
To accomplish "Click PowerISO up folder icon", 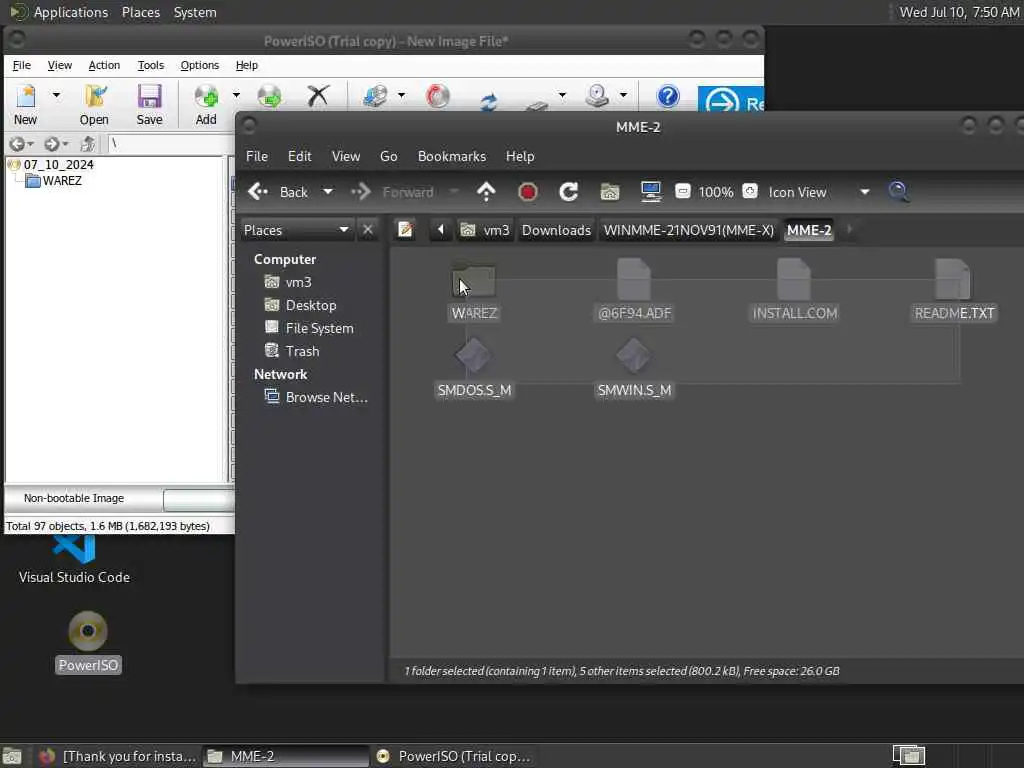I will (88, 144).
